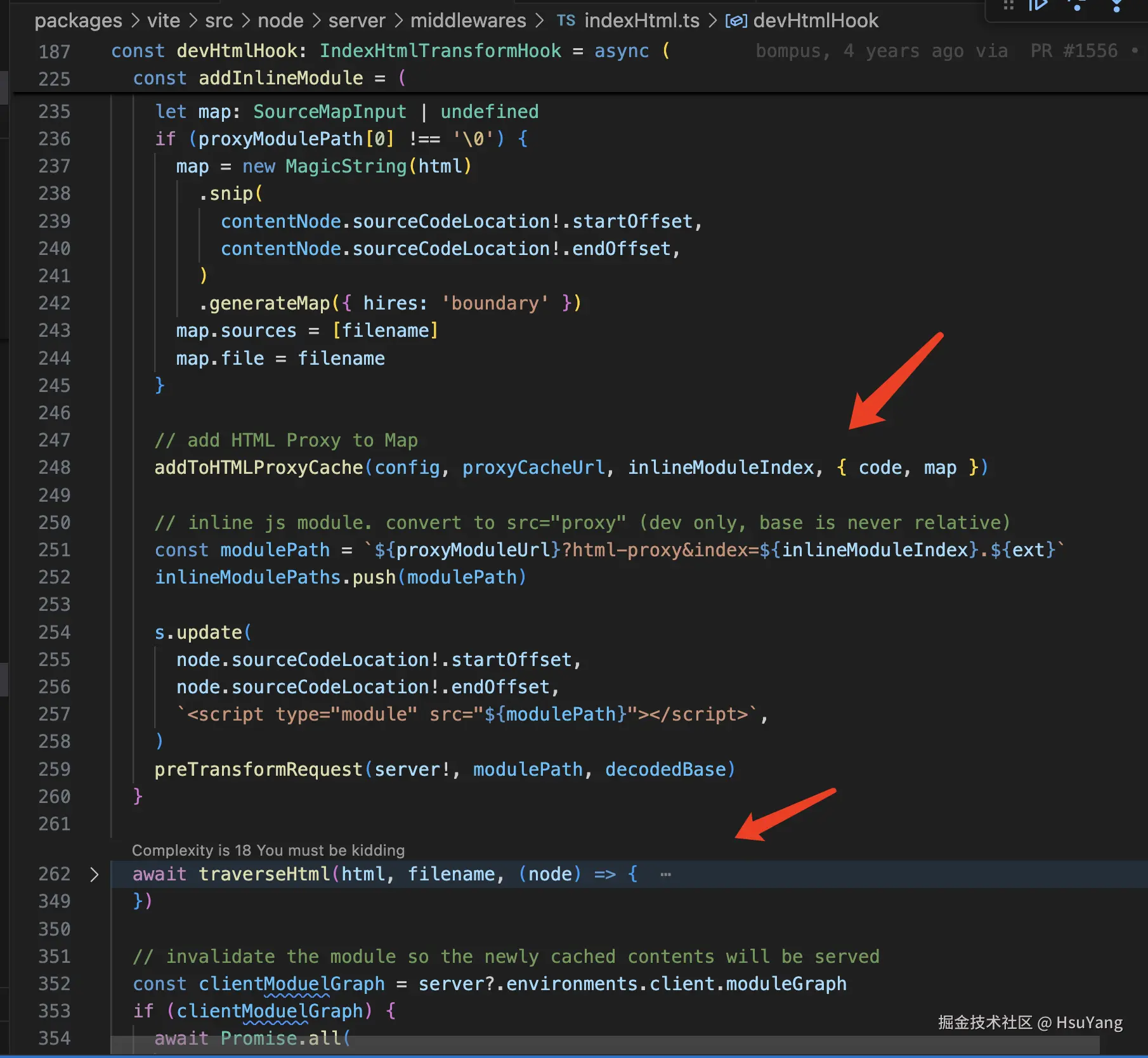Click 'decodedBase' on line 259

click(x=666, y=769)
